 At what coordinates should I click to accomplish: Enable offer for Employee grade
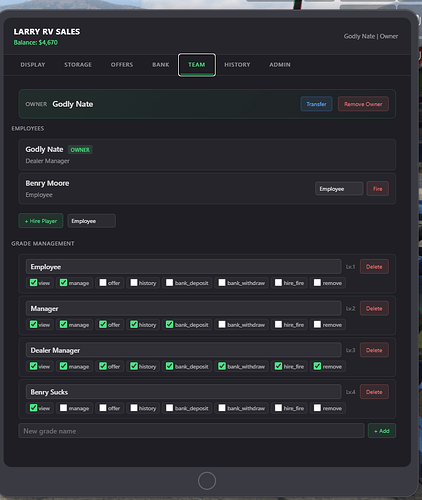click(x=103, y=283)
